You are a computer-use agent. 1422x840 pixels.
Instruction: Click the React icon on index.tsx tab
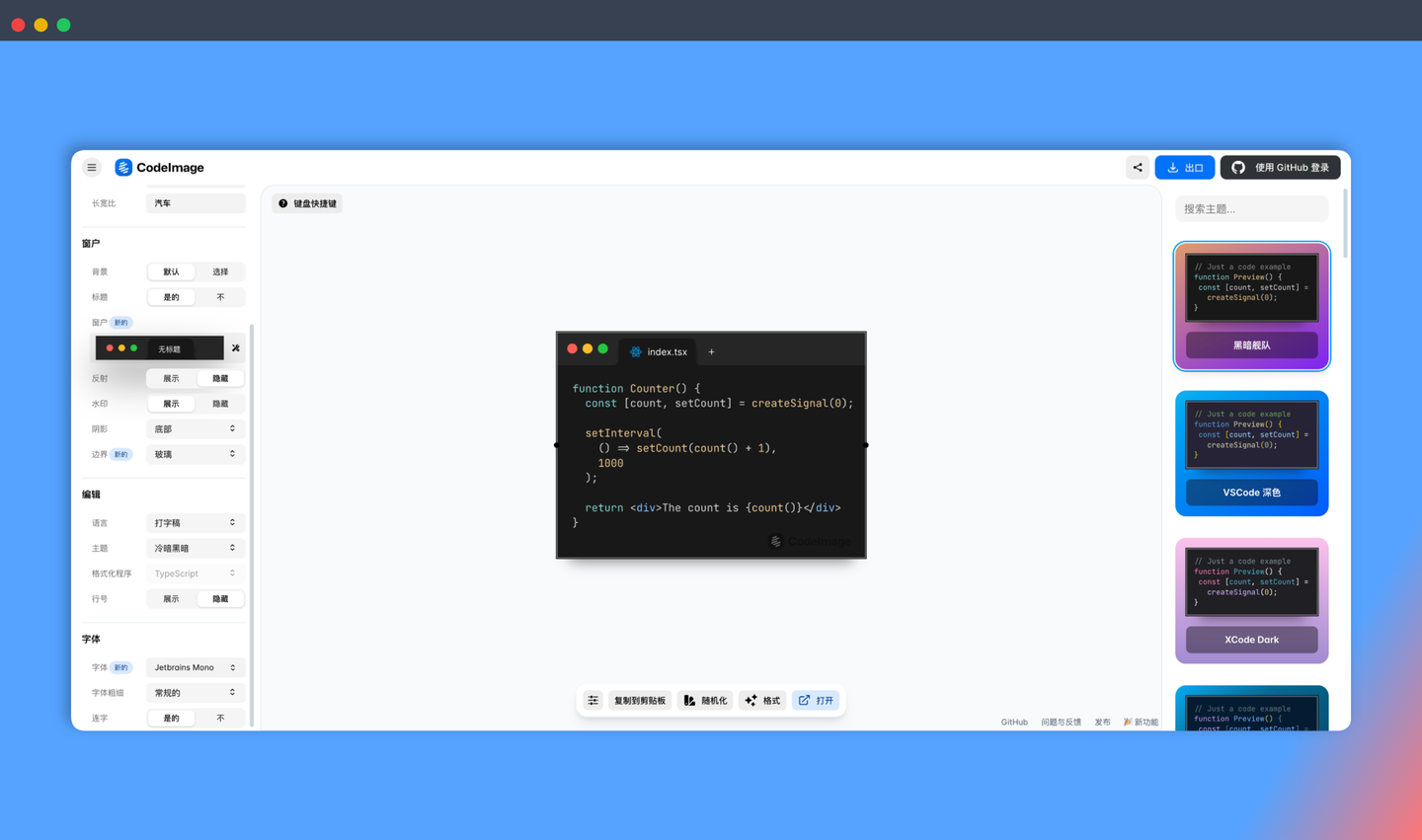tap(636, 352)
